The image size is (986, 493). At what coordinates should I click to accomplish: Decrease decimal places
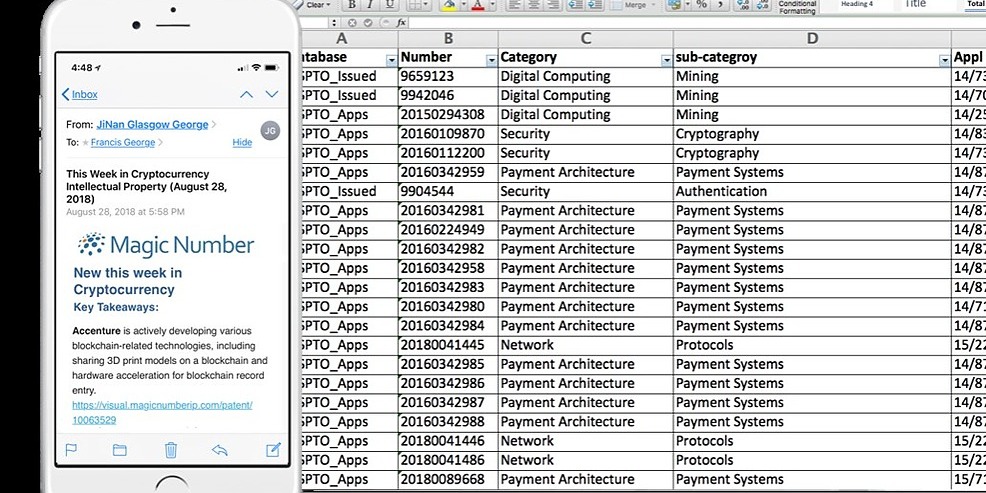(x=763, y=4)
